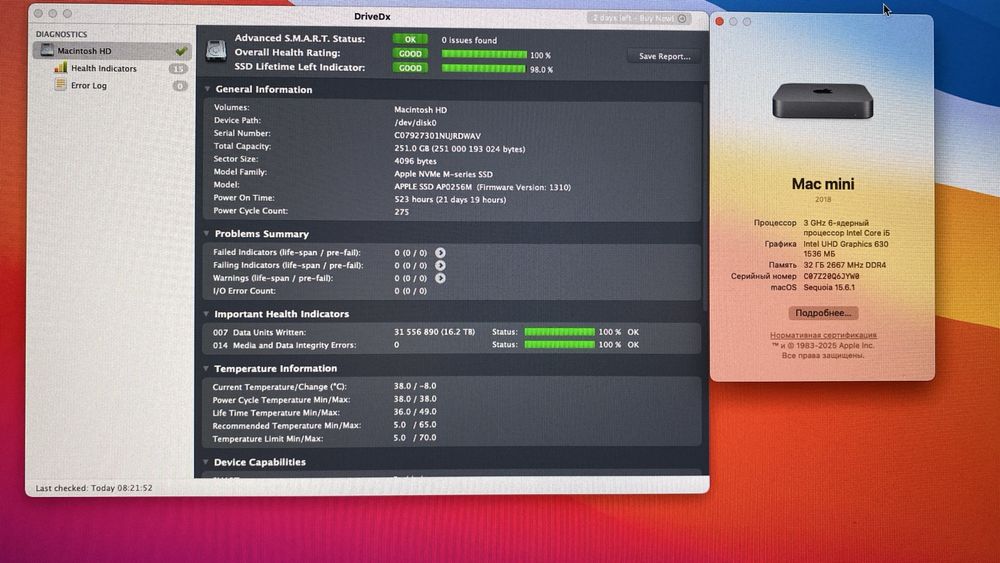The height and width of the screenshot is (563, 1000).
Task: Click the Health Indicators bar chart icon
Action: 61,68
